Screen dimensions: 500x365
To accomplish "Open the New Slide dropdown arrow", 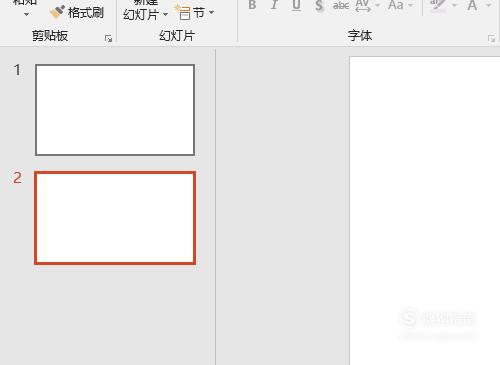I will (x=165, y=14).
